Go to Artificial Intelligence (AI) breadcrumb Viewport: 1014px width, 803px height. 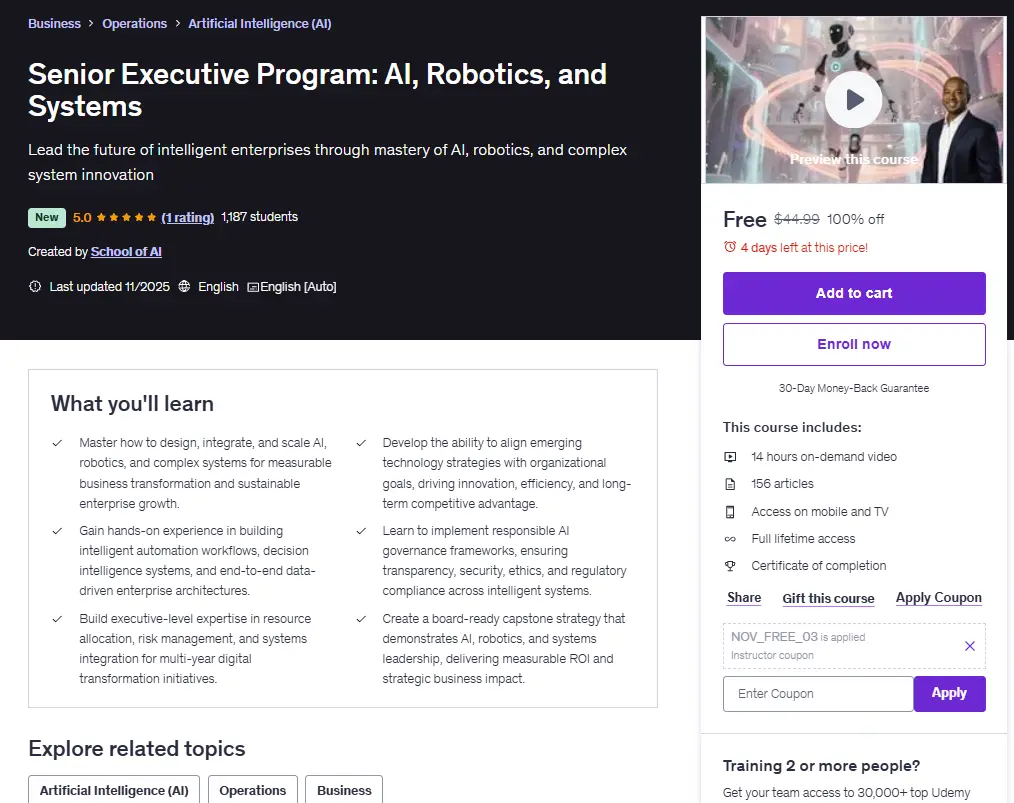(x=259, y=23)
